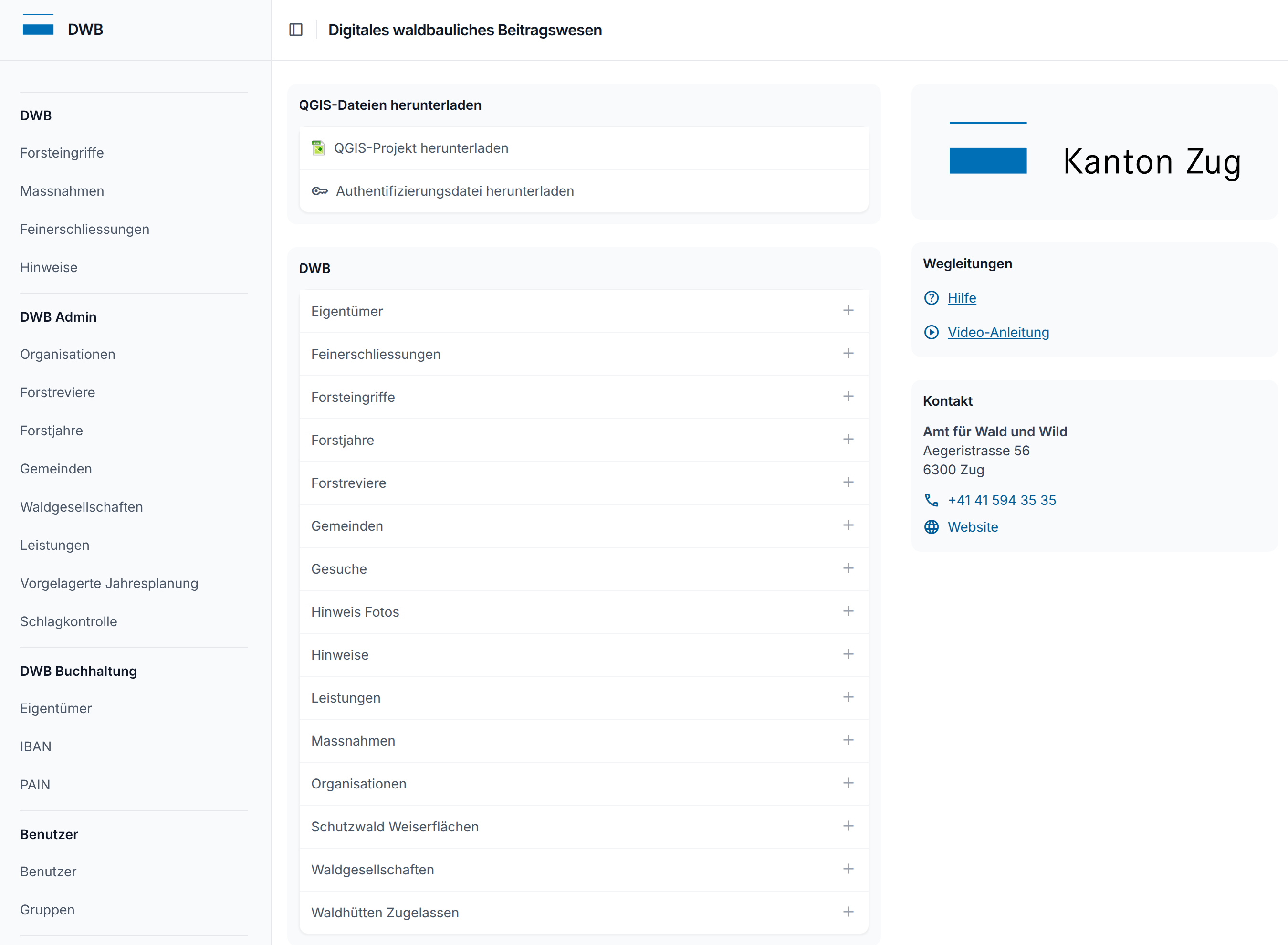Click plus on Waldhütten Zugelassen row
The width and height of the screenshot is (1288, 945).
coord(848,912)
